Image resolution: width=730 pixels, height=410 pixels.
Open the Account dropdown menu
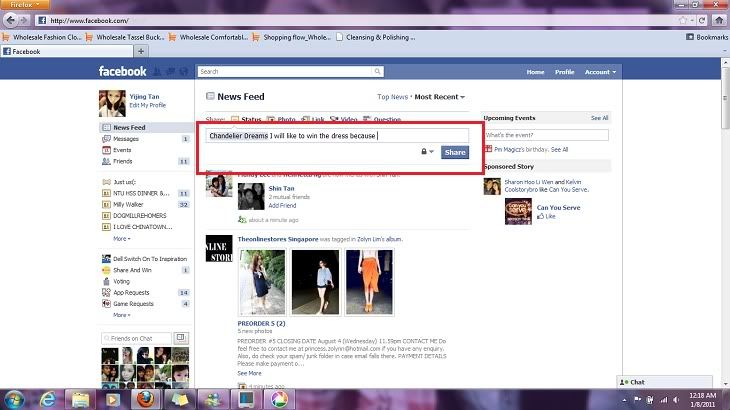point(600,72)
